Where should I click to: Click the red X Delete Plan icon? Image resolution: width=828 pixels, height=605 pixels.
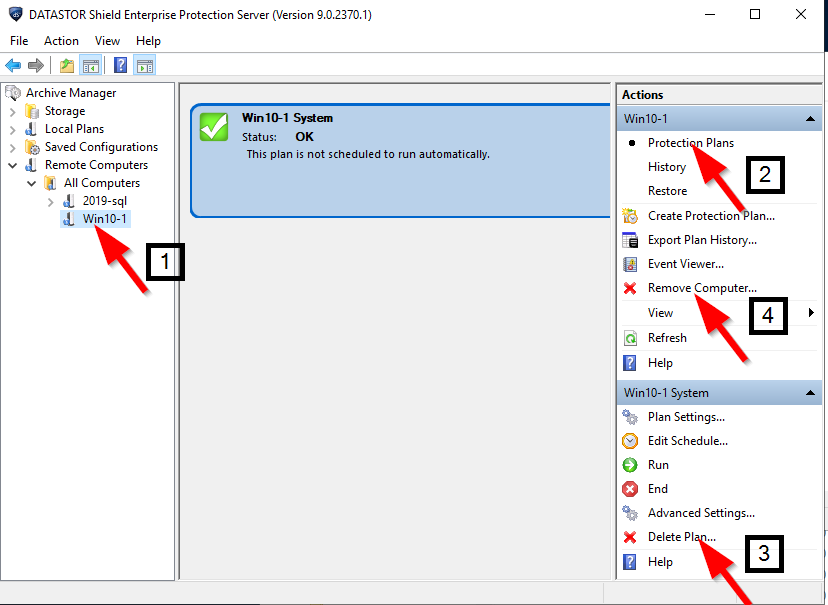coord(629,537)
